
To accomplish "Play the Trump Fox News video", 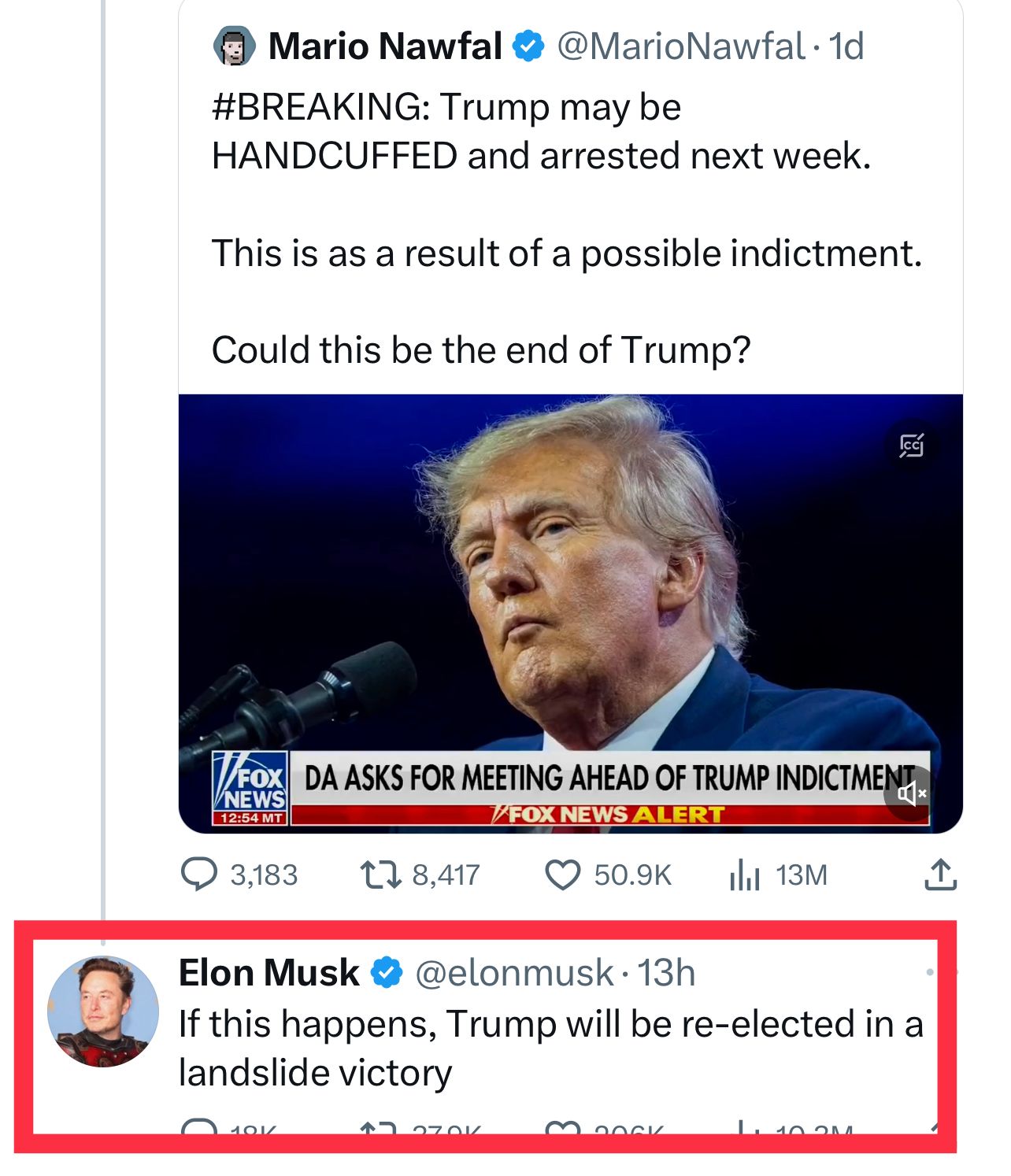I will pos(570,598).
